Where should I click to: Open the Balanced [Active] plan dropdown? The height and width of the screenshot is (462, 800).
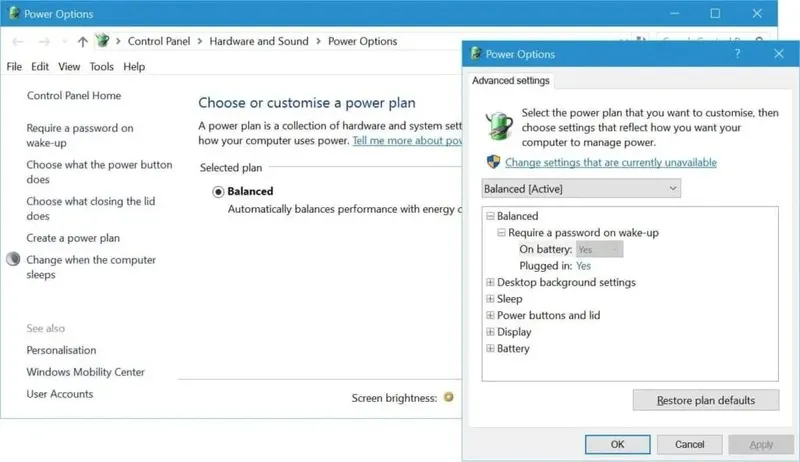(x=580, y=188)
